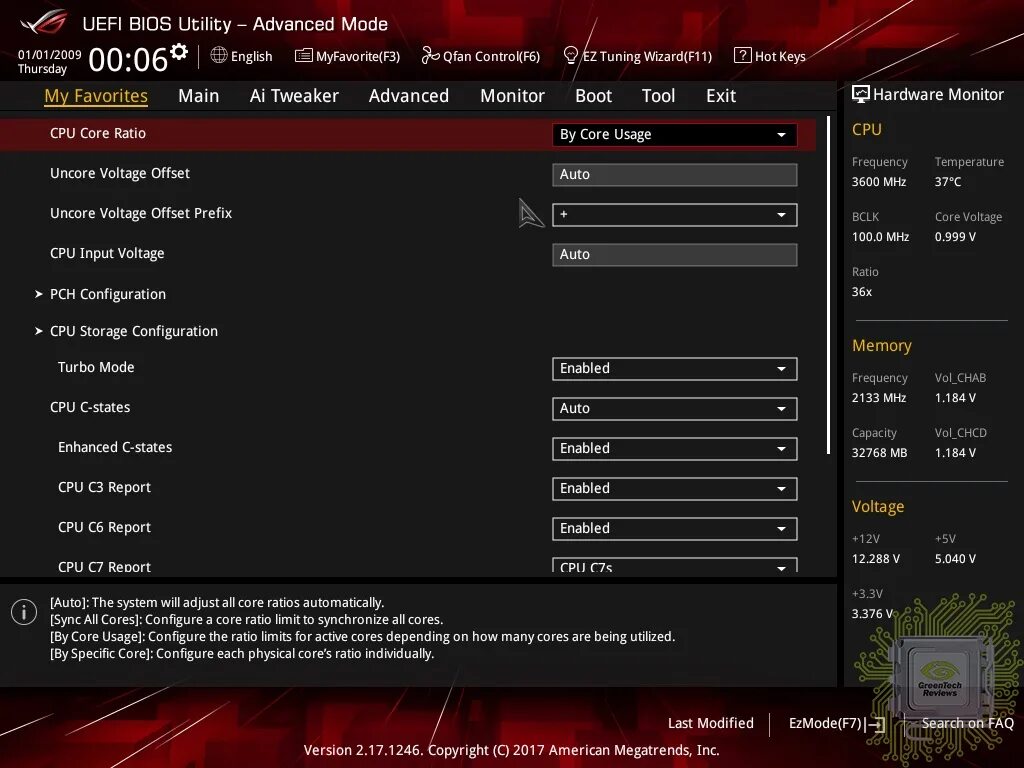
Task: Select the CPU C3 Report label
Action: (104, 488)
